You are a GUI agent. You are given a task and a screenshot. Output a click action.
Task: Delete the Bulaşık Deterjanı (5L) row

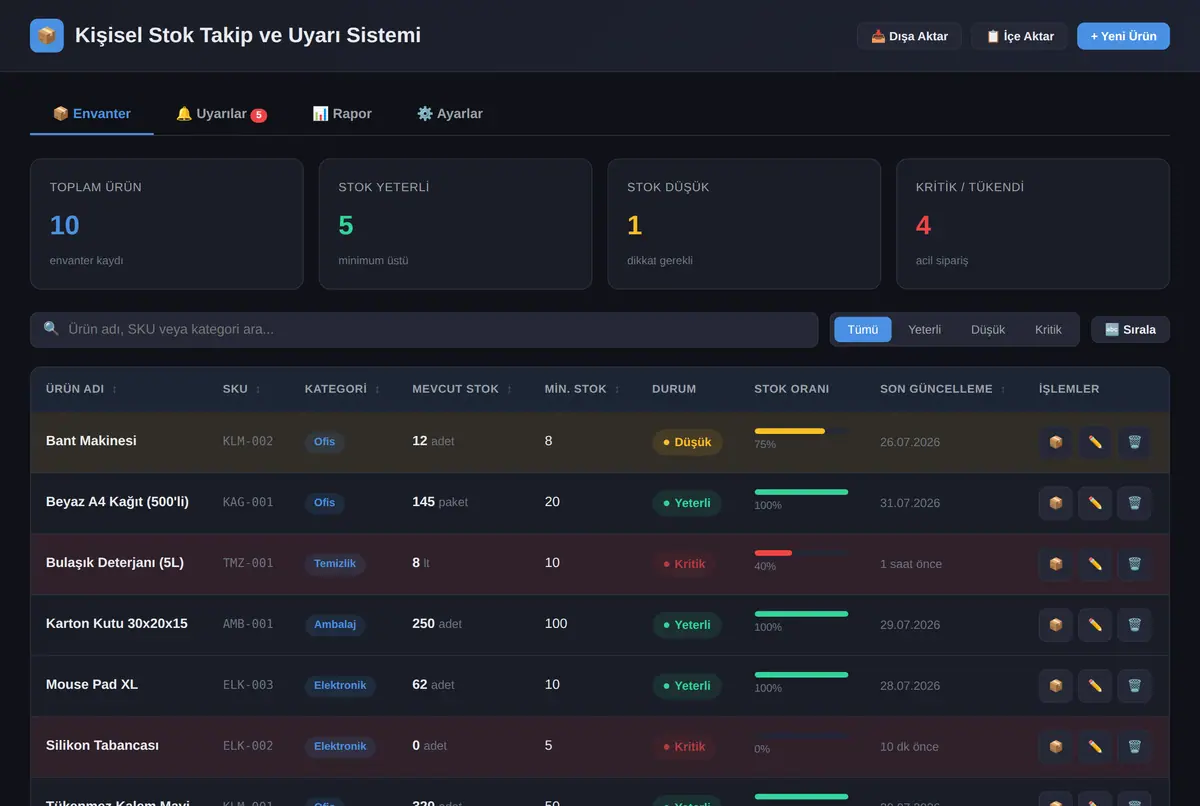pos(1134,564)
